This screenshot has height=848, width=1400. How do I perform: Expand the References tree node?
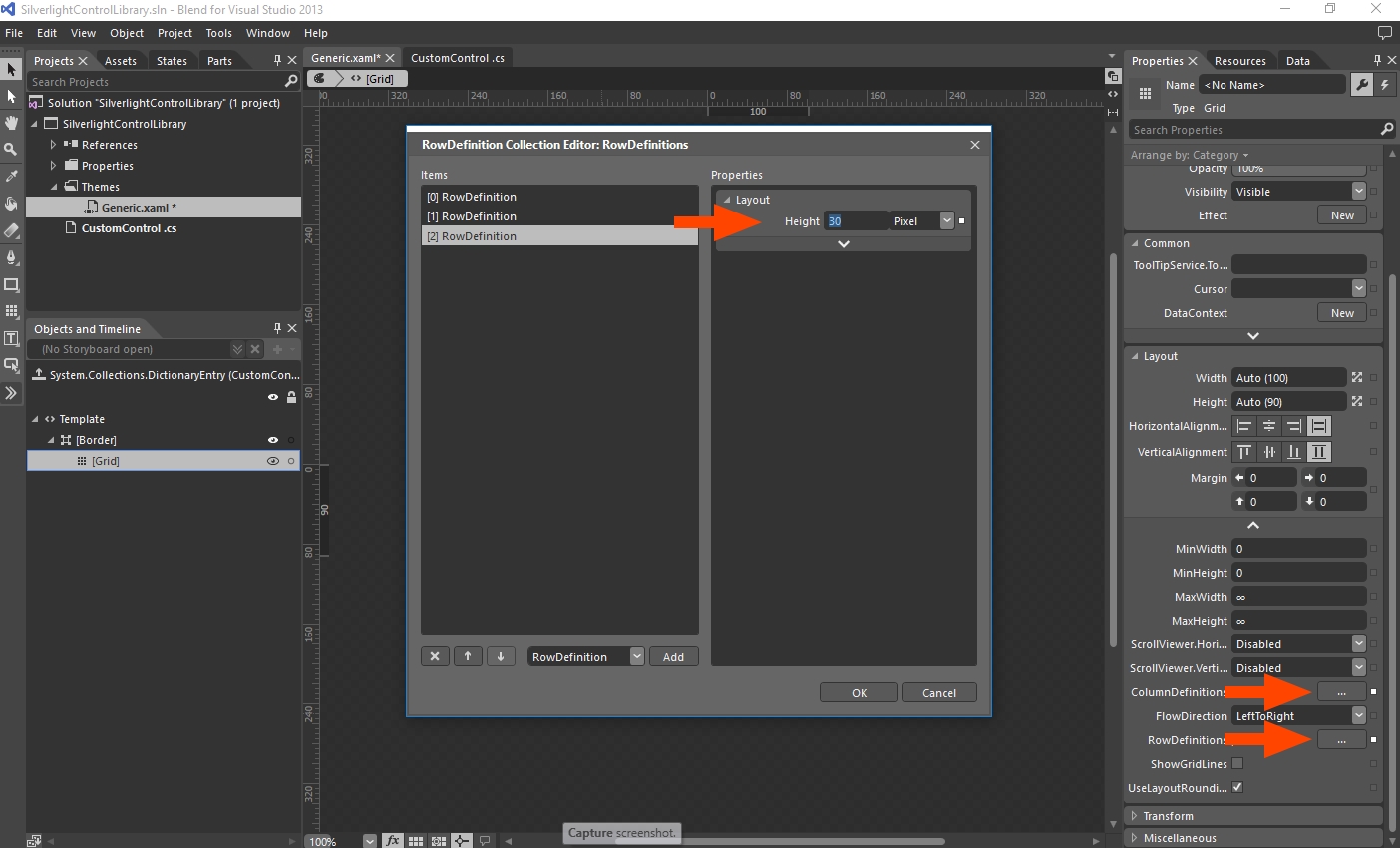point(54,145)
